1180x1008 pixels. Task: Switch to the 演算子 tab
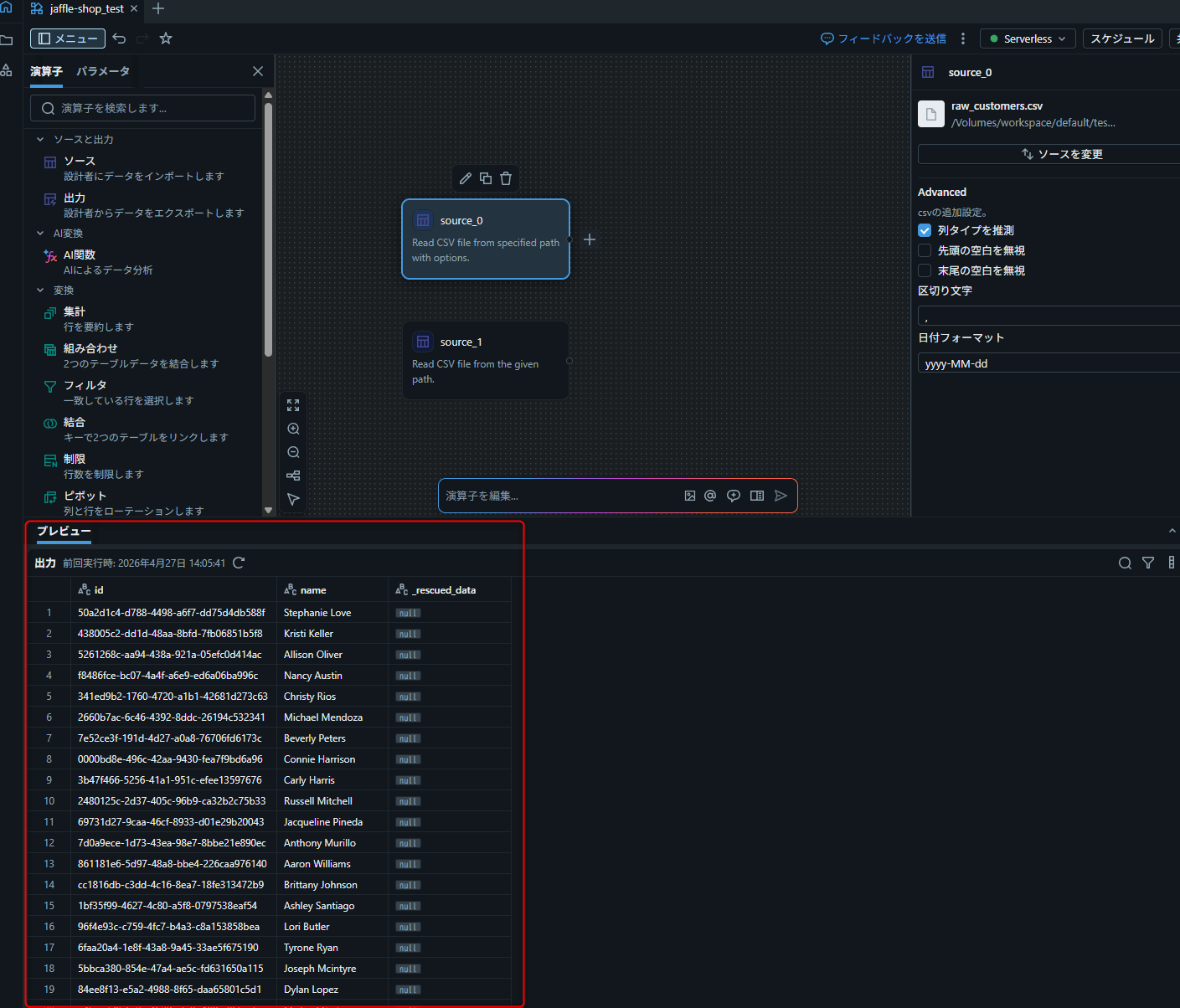point(46,71)
